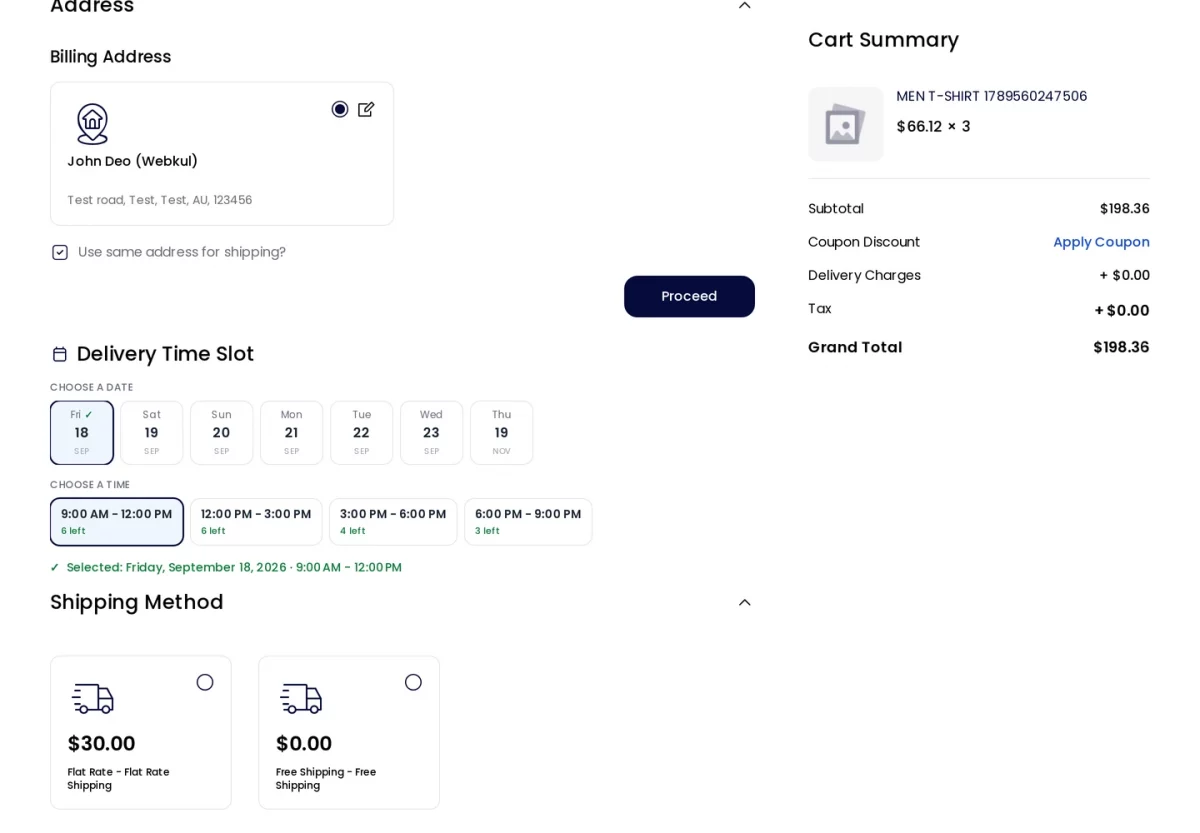Screen dimensions: 1200x833
Task: Toggle Use same address for shipping checkbox
Action: pos(60,252)
